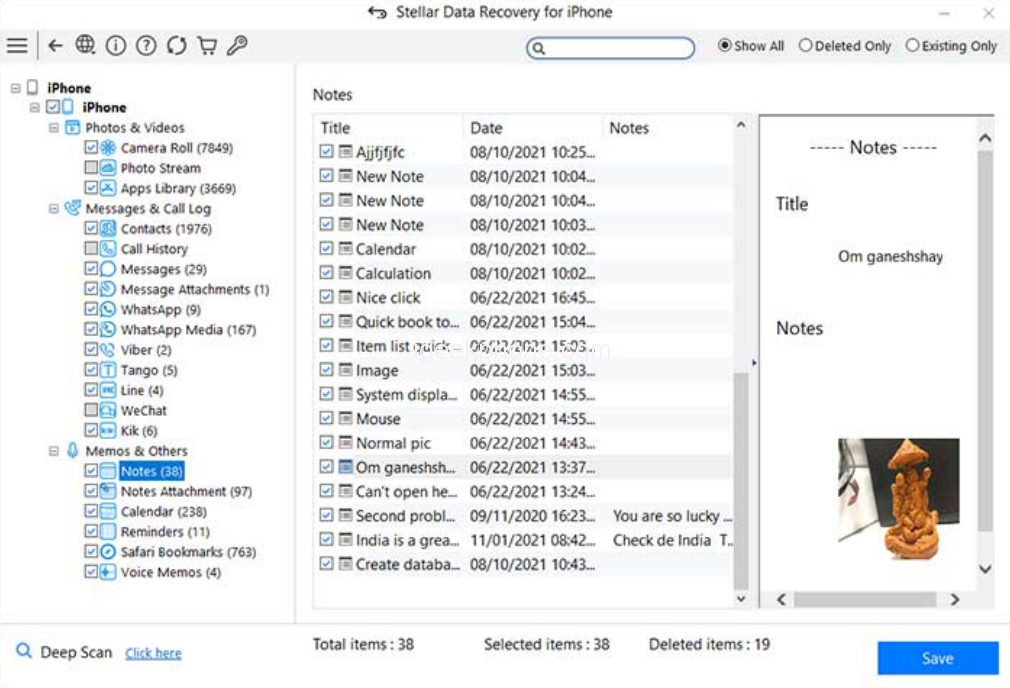The width and height of the screenshot is (1010, 688).
Task: Sort notes by Date column header
Action: pyautogui.click(x=487, y=128)
